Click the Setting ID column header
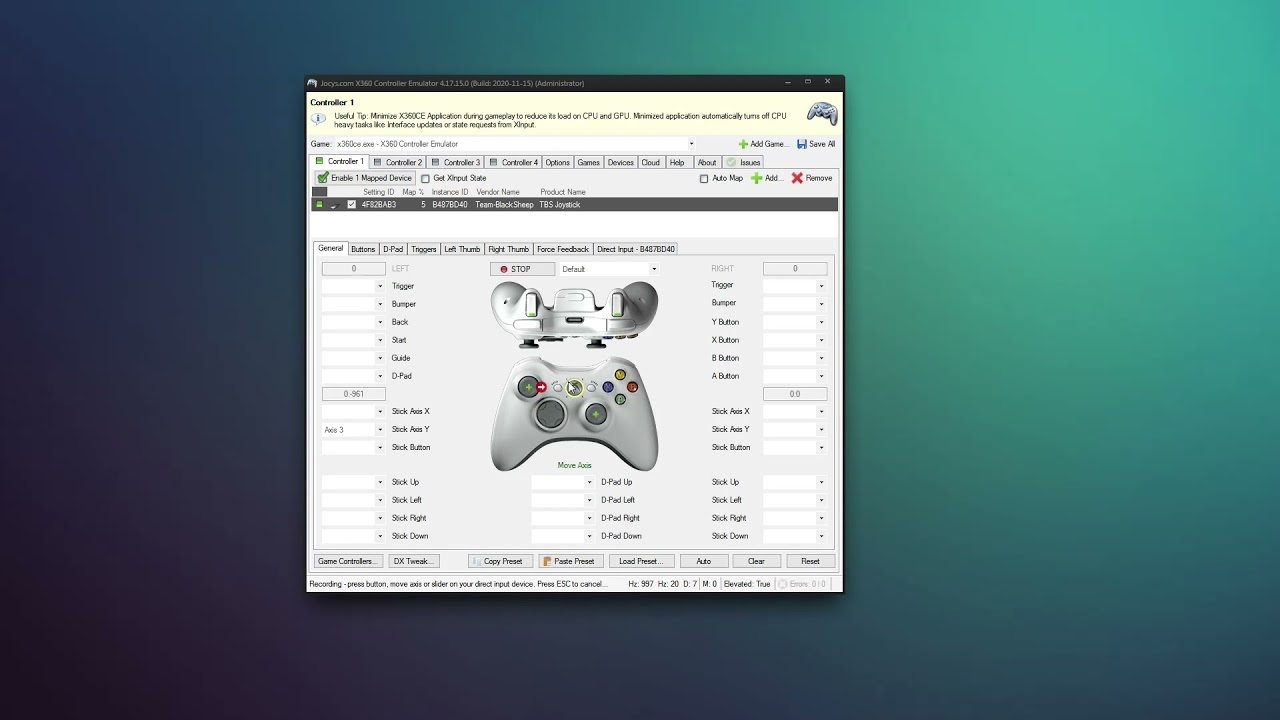 tap(378, 192)
